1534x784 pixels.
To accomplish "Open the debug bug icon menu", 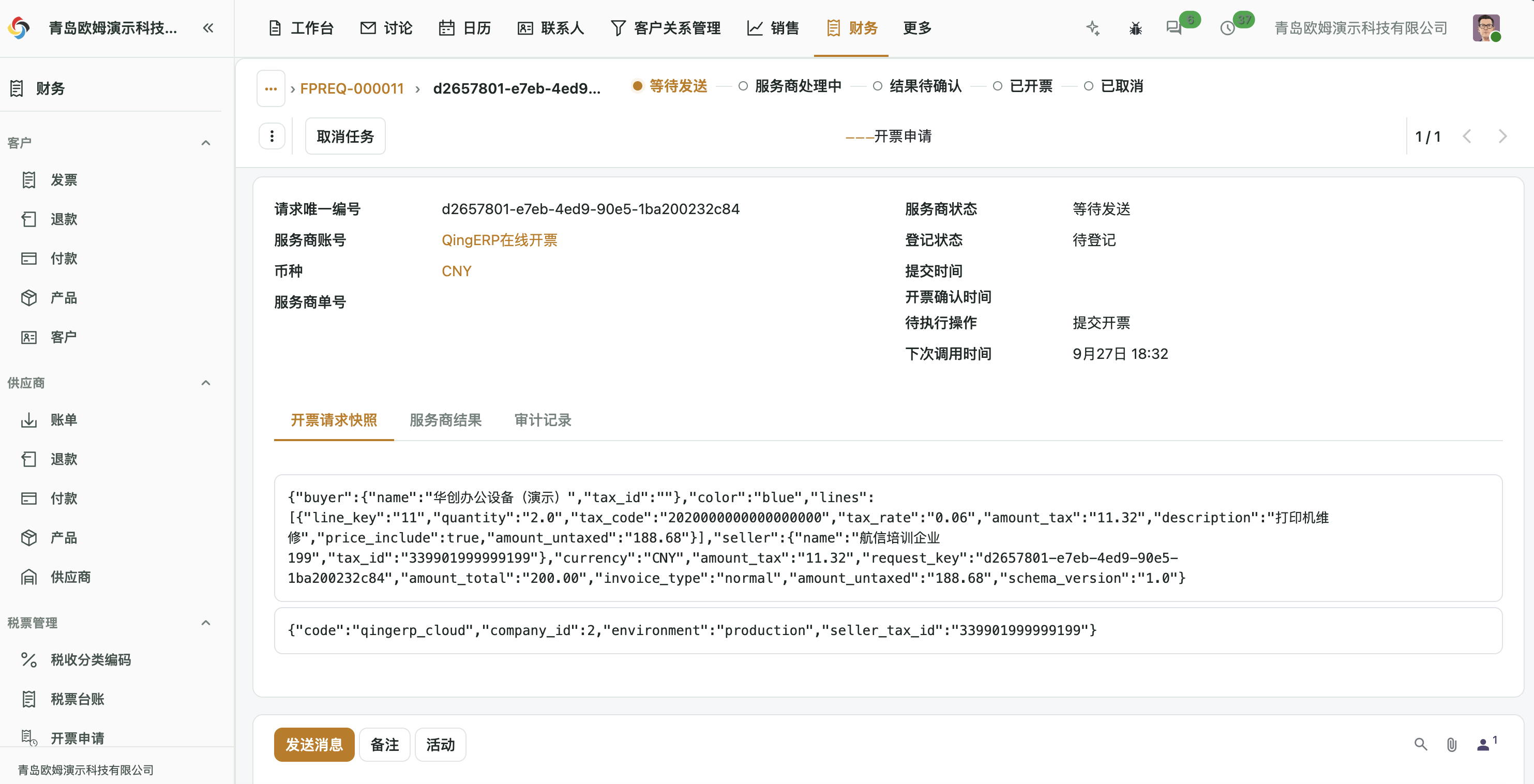I will pyautogui.click(x=1135, y=28).
